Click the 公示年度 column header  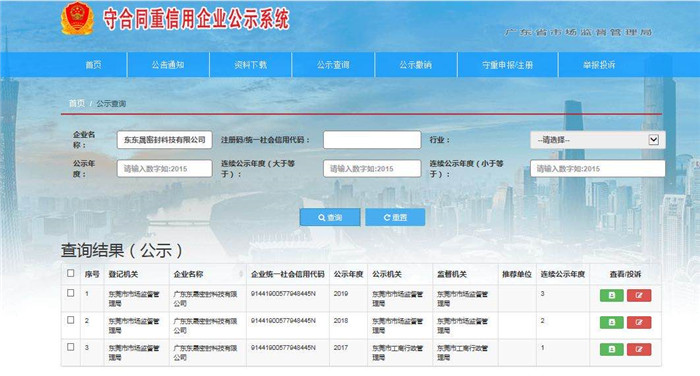click(348, 274)
